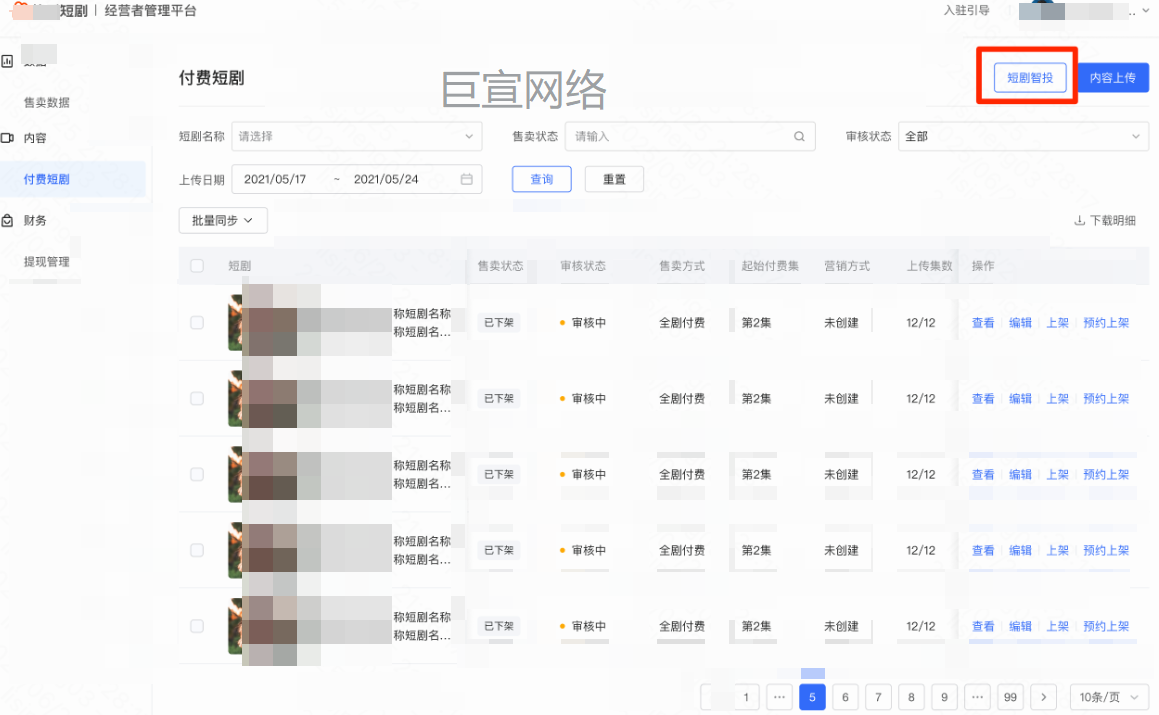This screenshot has height=715, width=1159.
Task: Jump to page 99 in the pagination
Action: pos(1010,696)
